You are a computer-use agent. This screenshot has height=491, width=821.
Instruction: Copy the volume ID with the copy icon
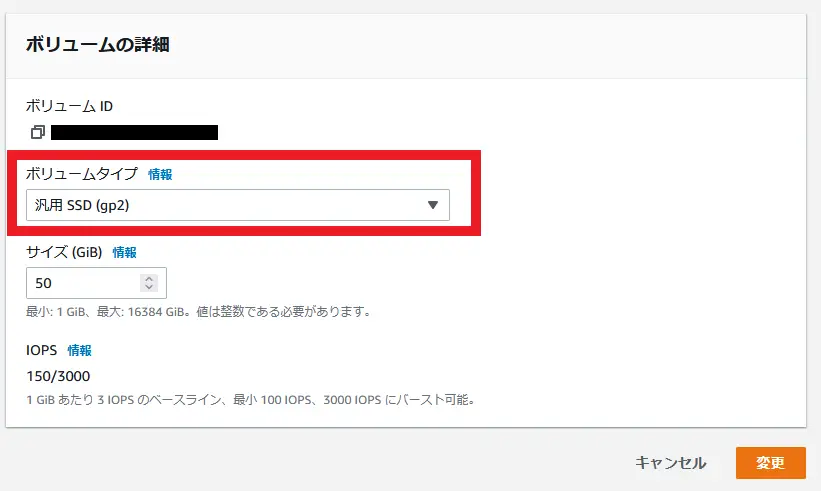(x=37, y=132)
